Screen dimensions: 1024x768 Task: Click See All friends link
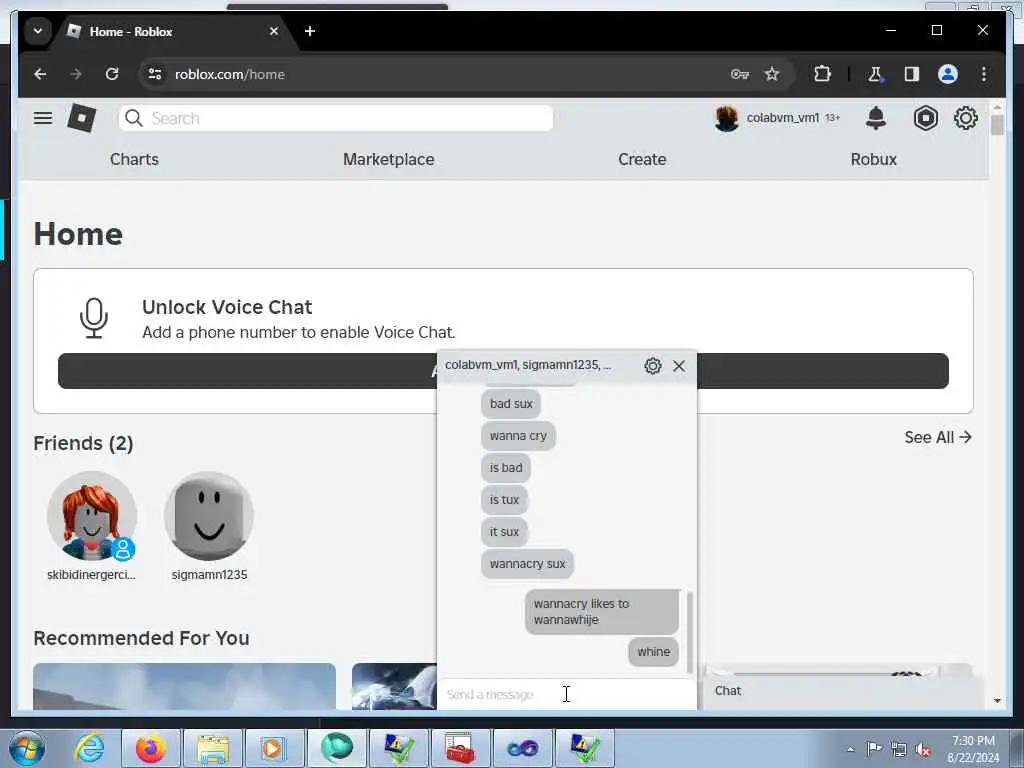click(x=938, y=438)
